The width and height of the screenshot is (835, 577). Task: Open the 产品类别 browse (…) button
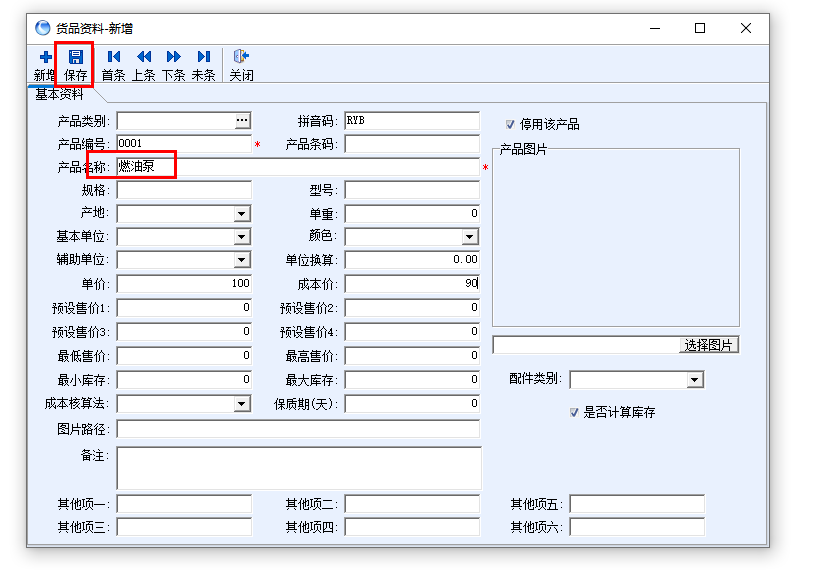[242, 121]
